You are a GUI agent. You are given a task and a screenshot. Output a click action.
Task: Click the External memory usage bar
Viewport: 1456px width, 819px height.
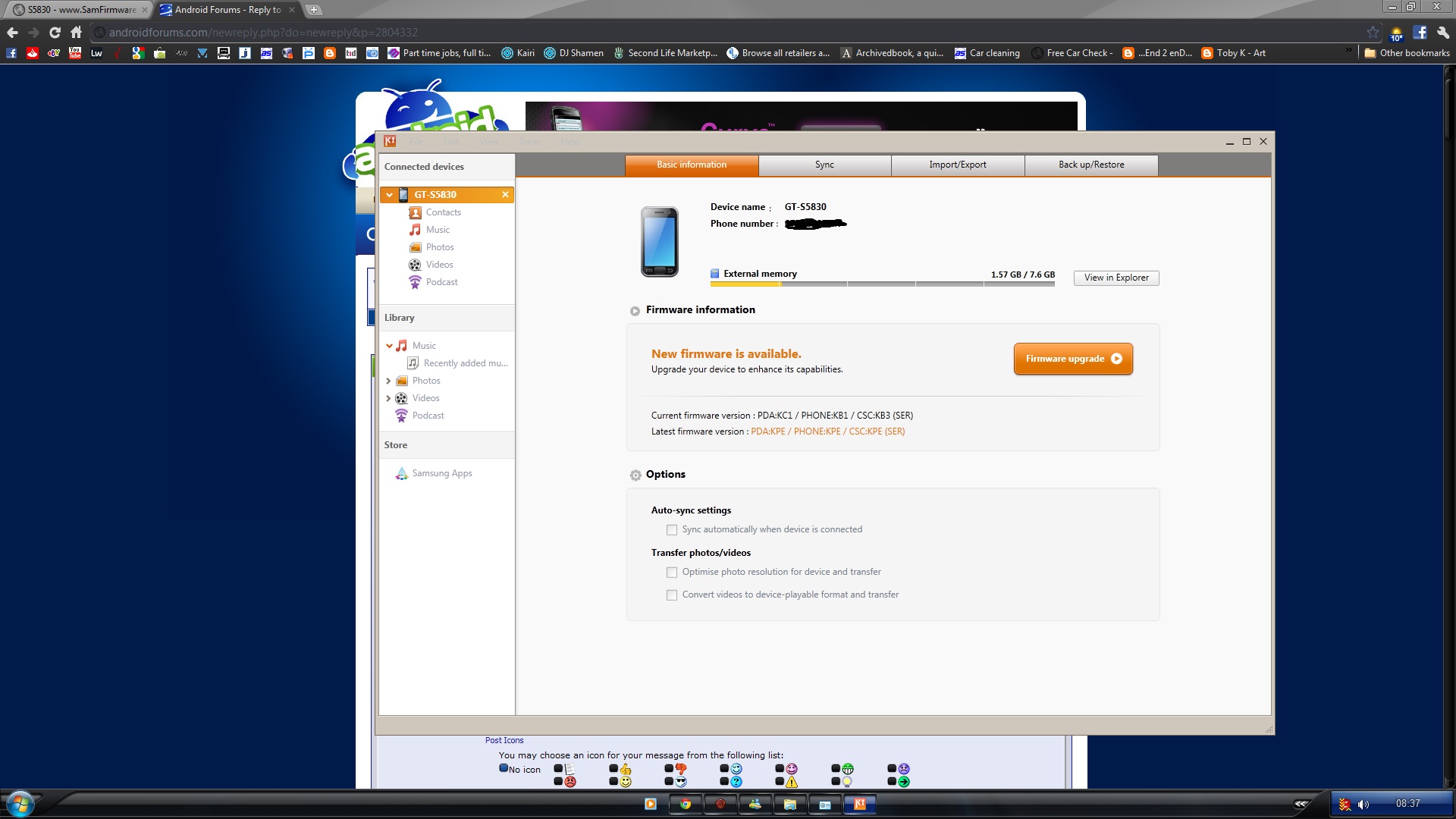[882, 284]
